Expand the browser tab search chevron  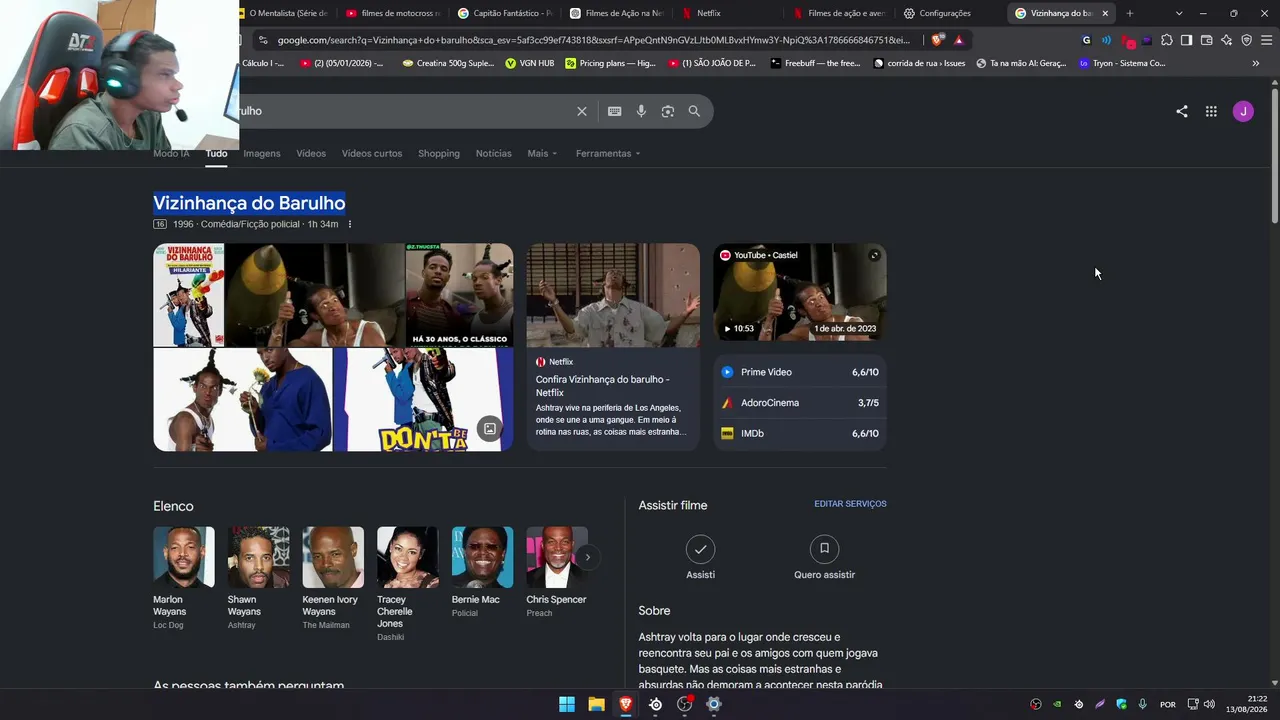click(x=1179, y=13)
